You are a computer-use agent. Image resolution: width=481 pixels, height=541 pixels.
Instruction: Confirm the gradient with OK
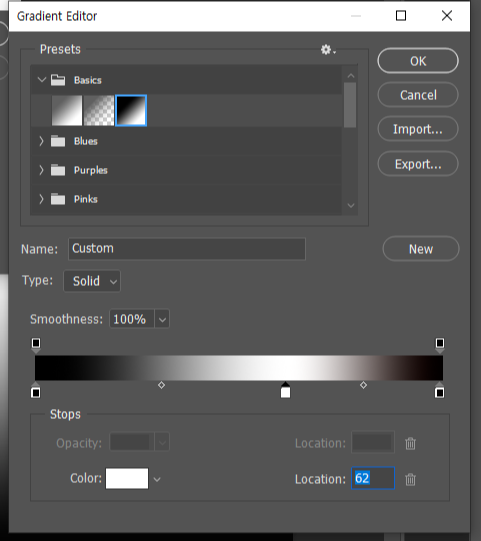[x=418, y=61]
